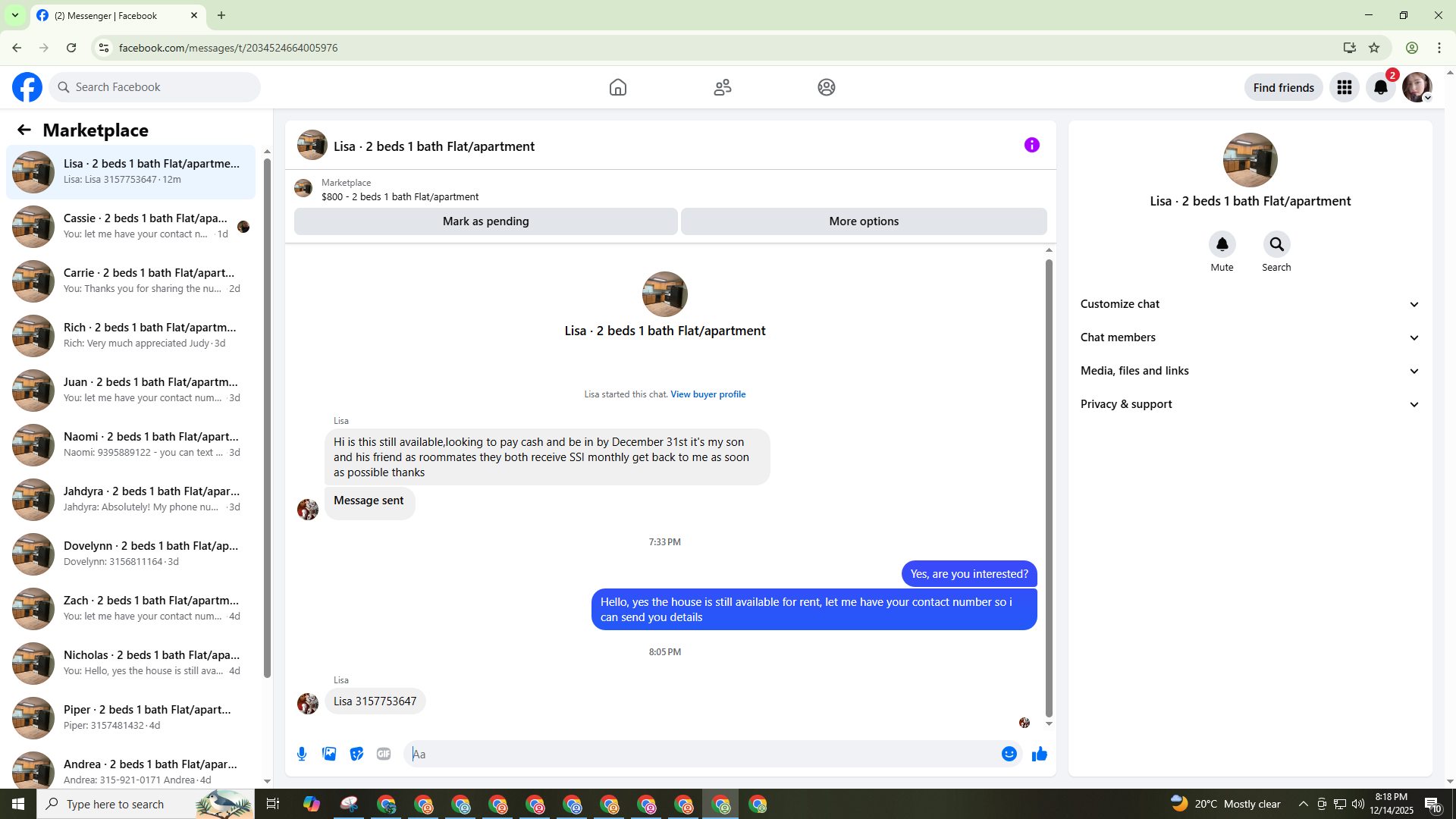Expand Media, files and links
Screen dimensions: 1456x819
tap(1249, 371)
